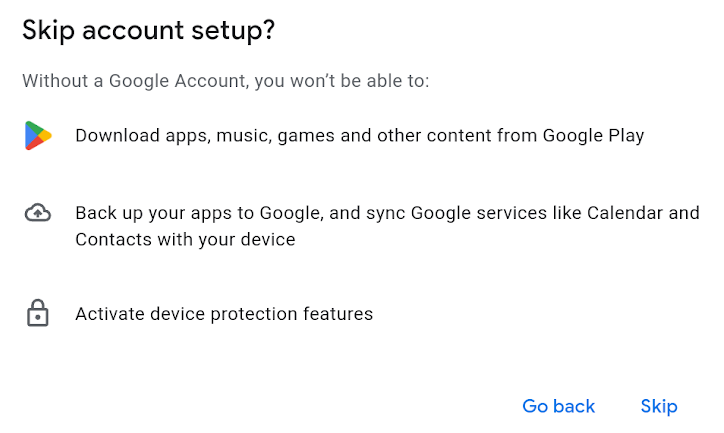
Task: Click the words "Google Play" in first item
Action: tap(593, 135)
